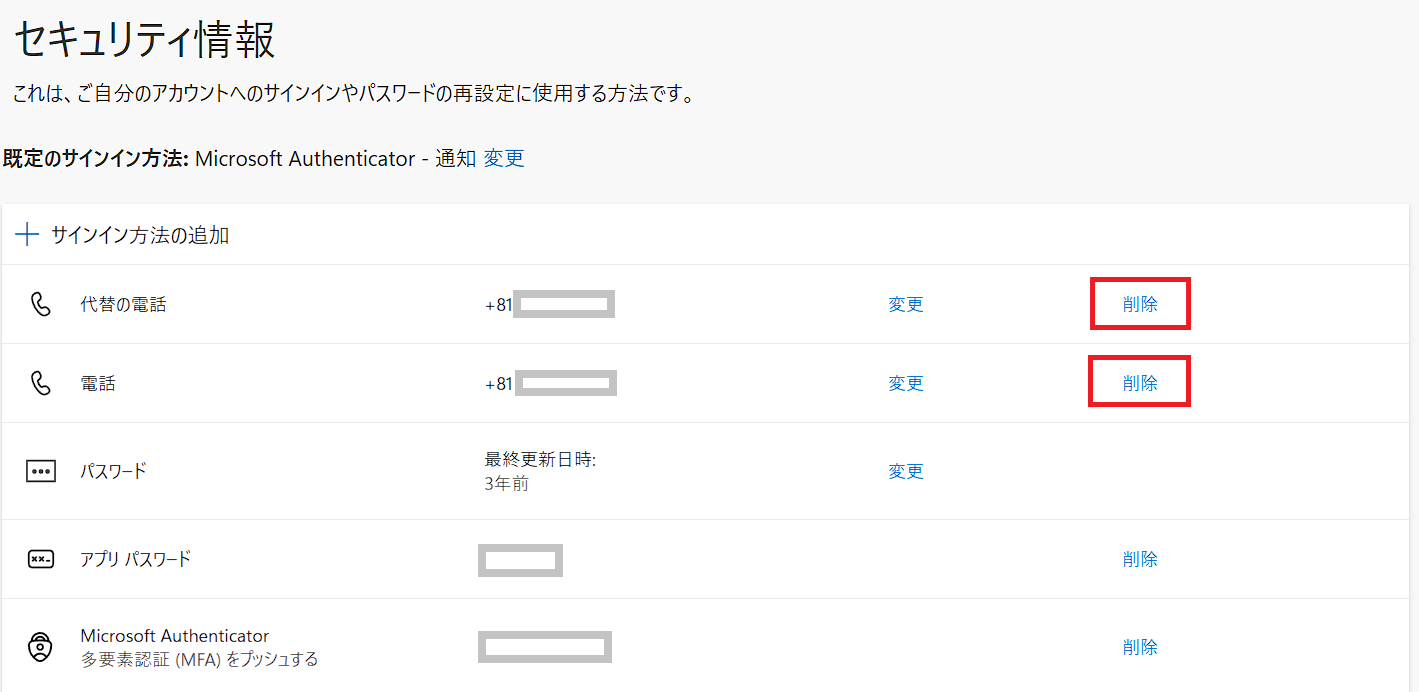This screenshot has height=692, width=1419.
Task: Click the plus icon to add sign-in method
Action: (x=27, y=236)
